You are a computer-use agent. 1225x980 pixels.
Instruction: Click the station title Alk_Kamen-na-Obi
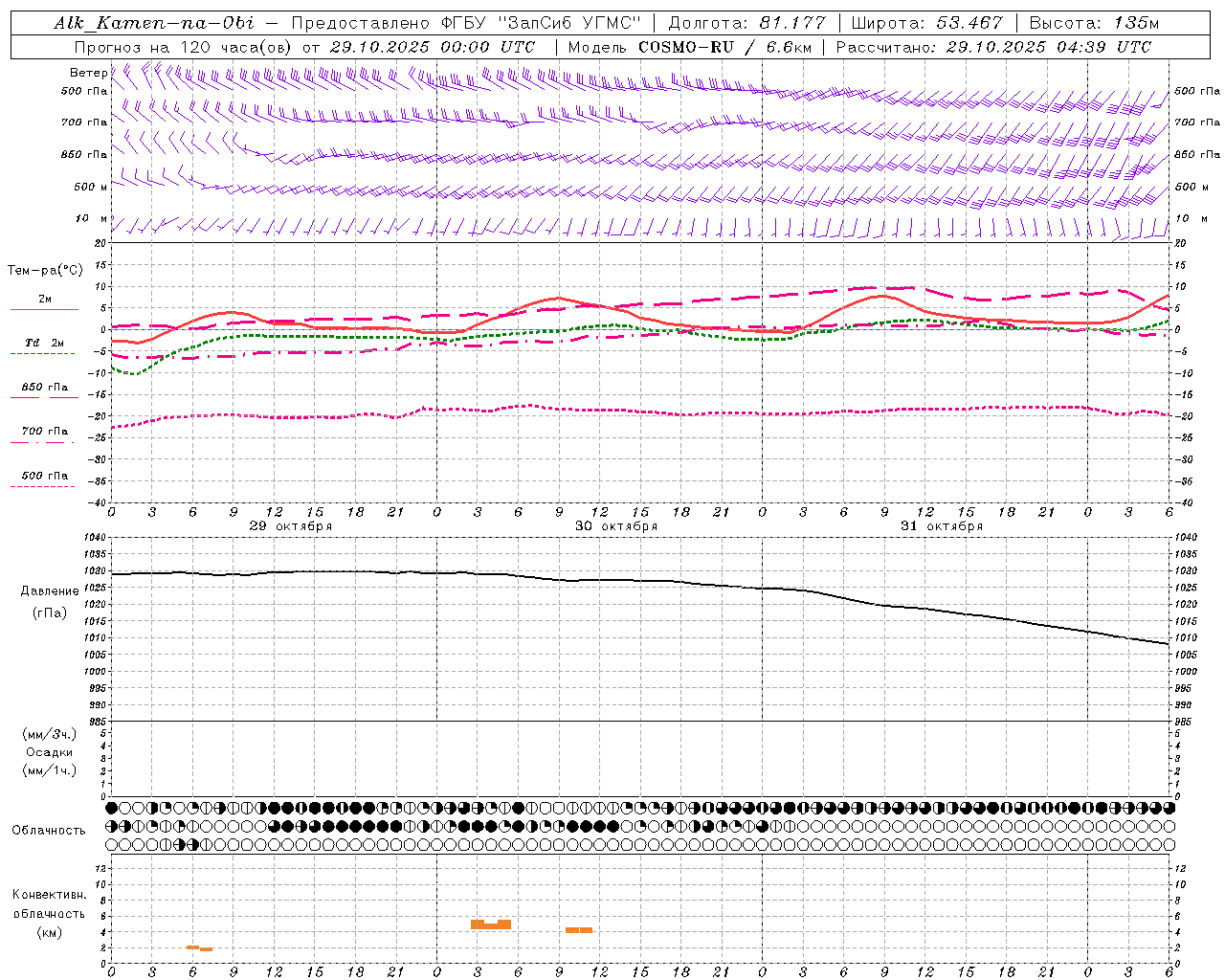(x=154, y=23)
